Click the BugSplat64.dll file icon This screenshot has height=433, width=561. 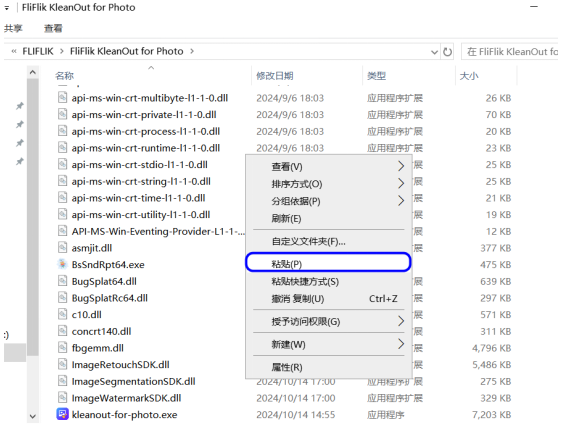(x=62, y=281)
